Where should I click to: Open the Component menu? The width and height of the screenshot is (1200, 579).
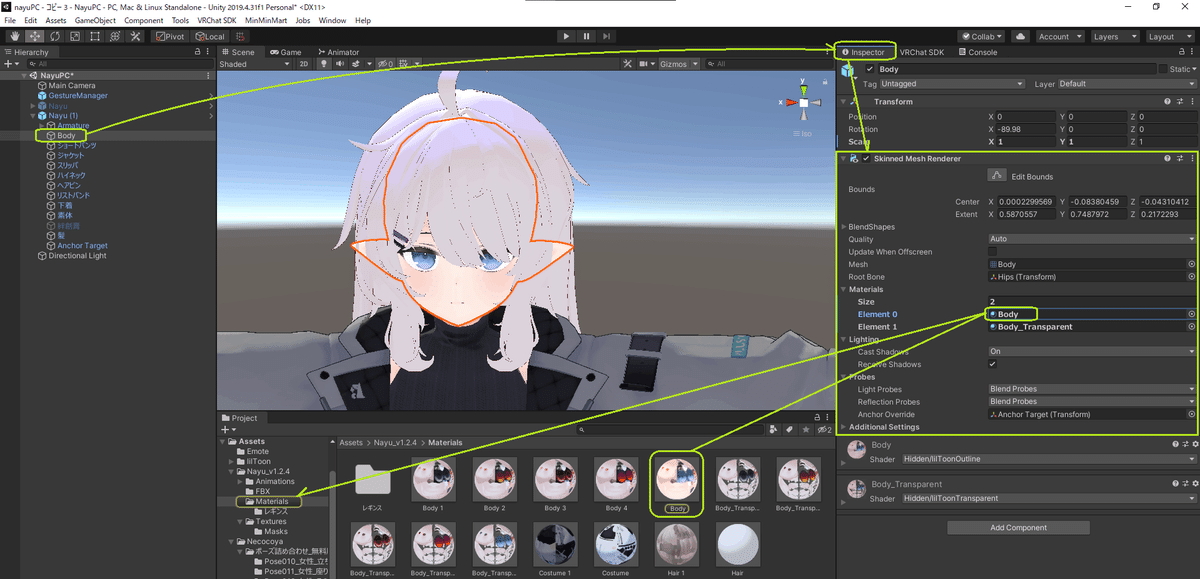point(143,20)
